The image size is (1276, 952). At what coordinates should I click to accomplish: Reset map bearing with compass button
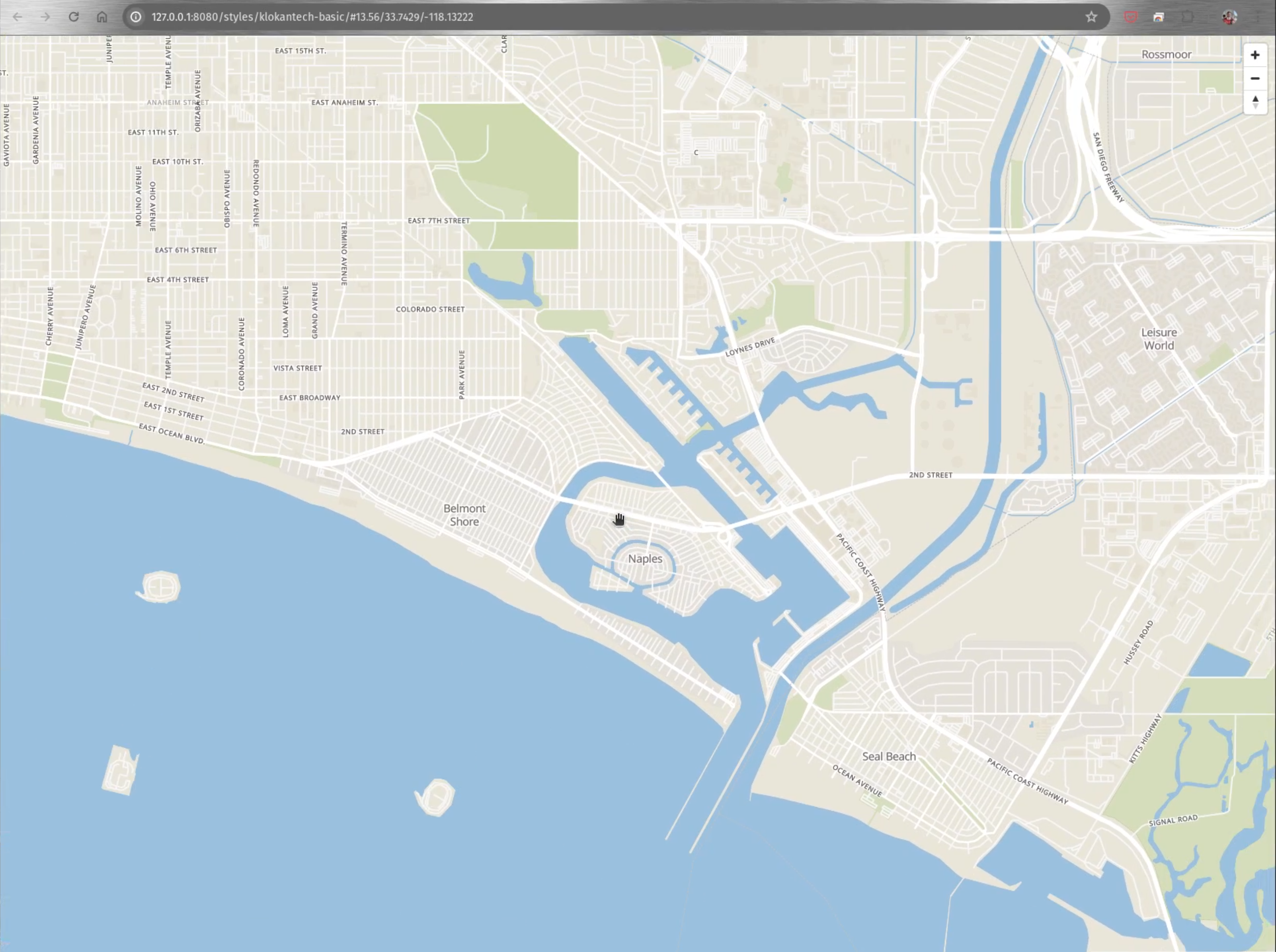(1255, 102)
